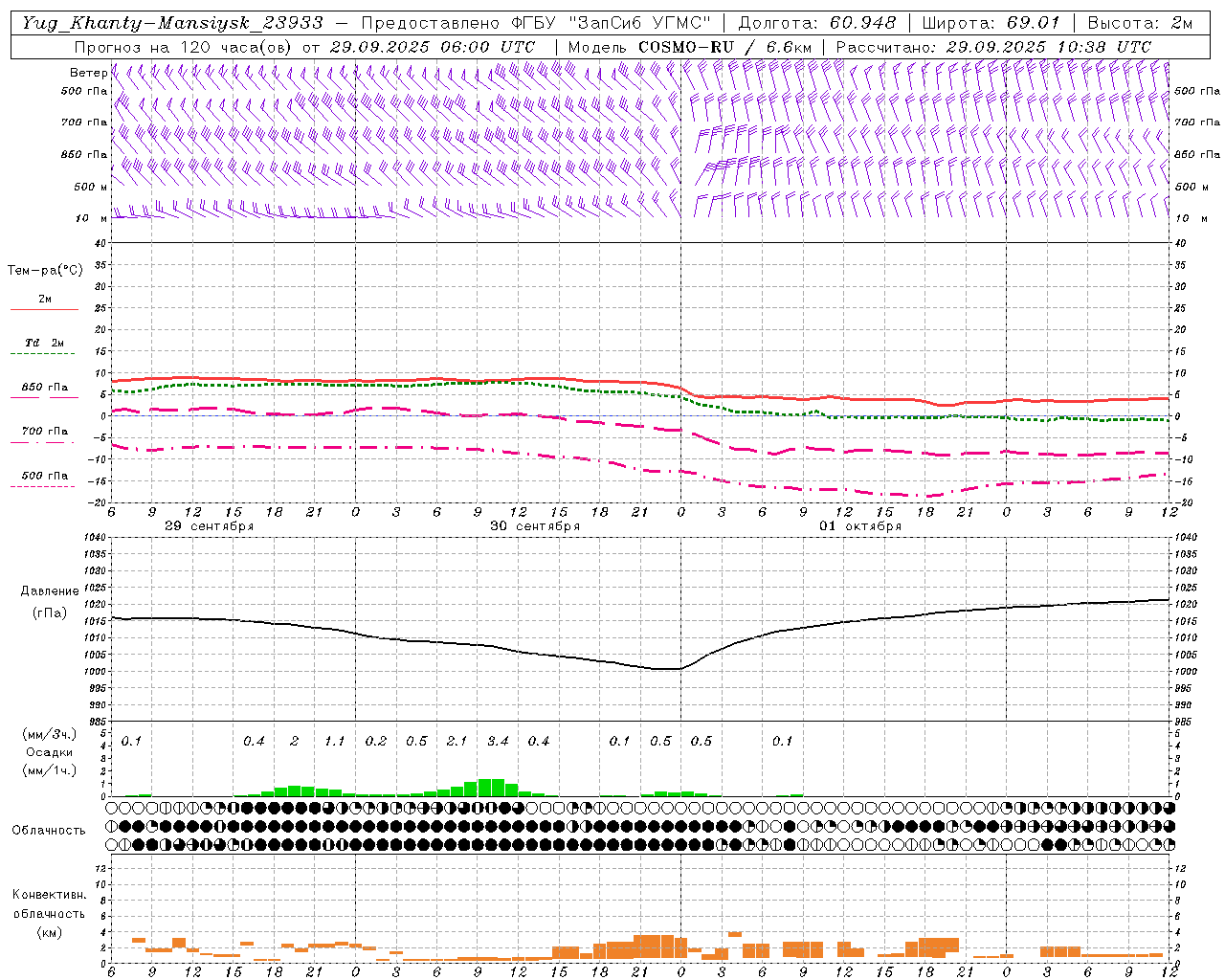The image size is (1225, 980).
Task: Click the station title Yug_Khanty-Mansiysk_23933
Action: (172, 23)
